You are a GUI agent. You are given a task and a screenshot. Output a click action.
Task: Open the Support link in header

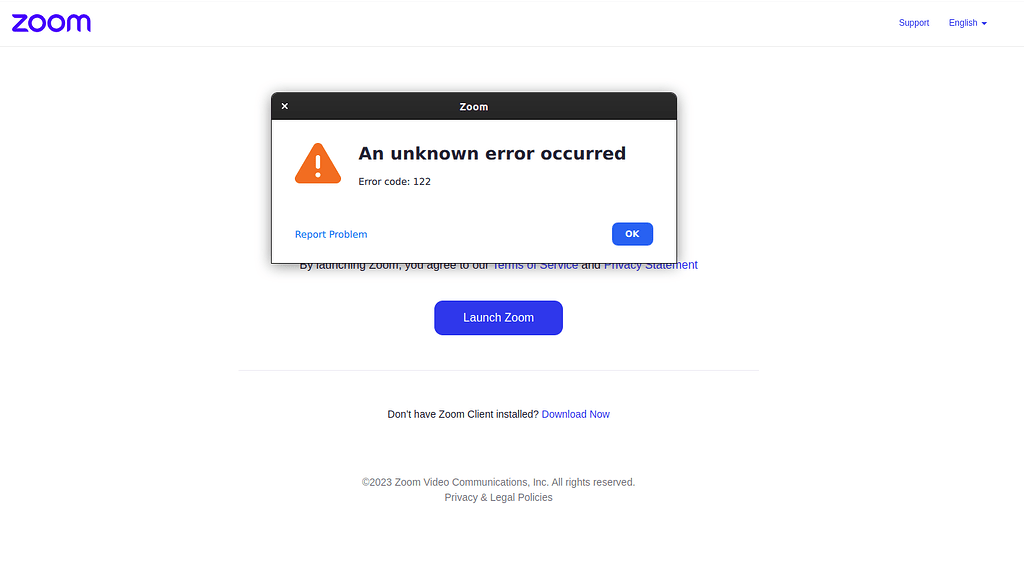tap(914, 23)
